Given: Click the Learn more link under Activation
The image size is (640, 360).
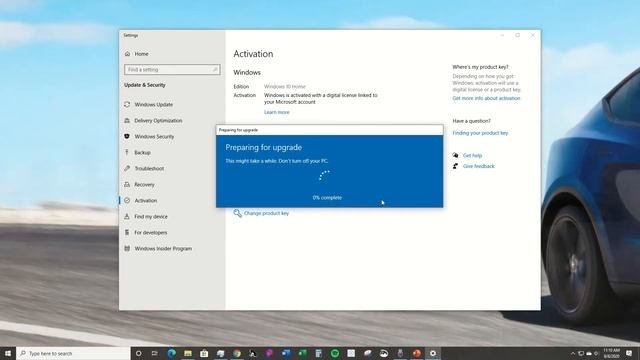Looking at the screenshot, I should coord(276,112).
